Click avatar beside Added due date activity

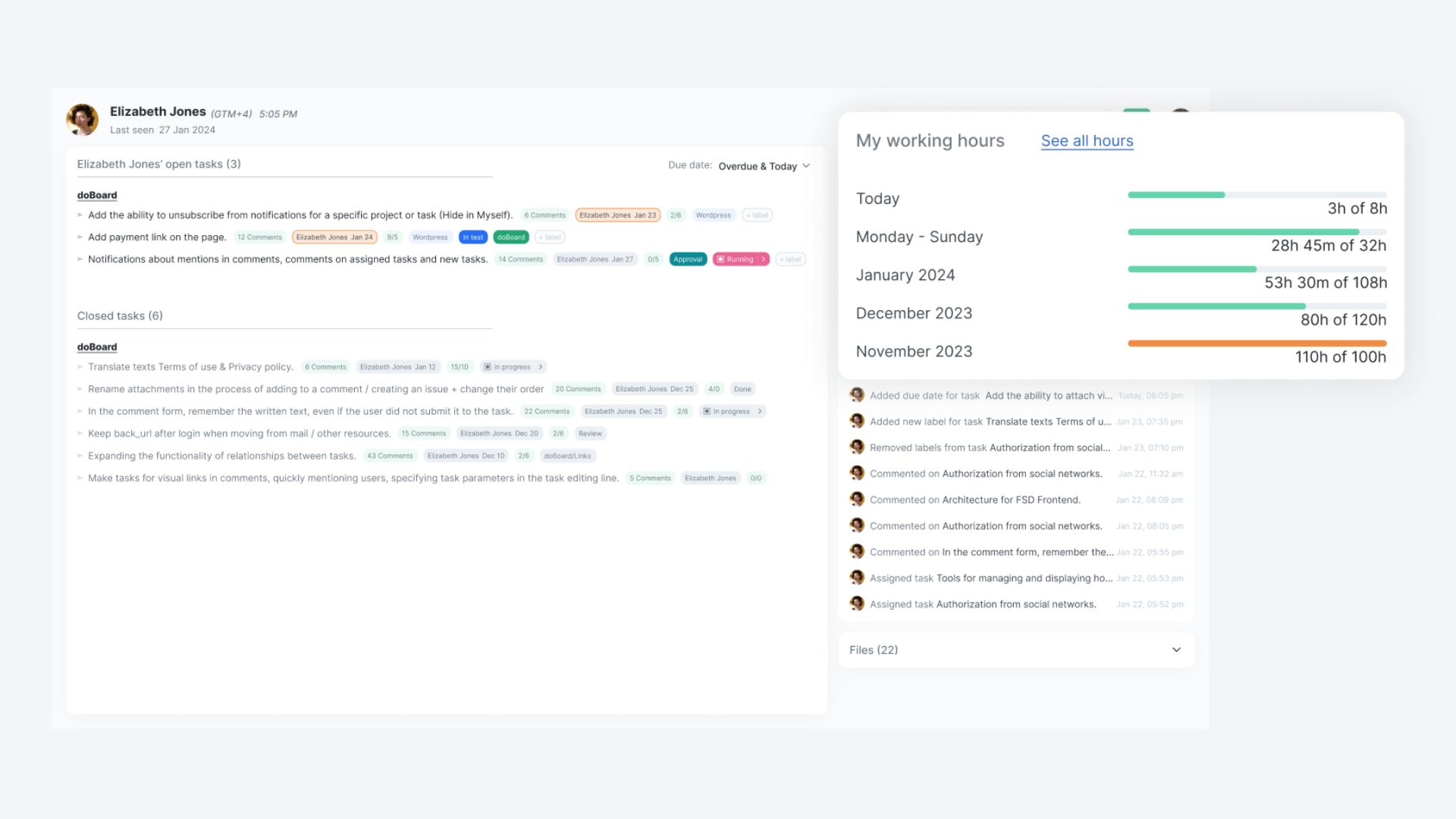(857, 395)
